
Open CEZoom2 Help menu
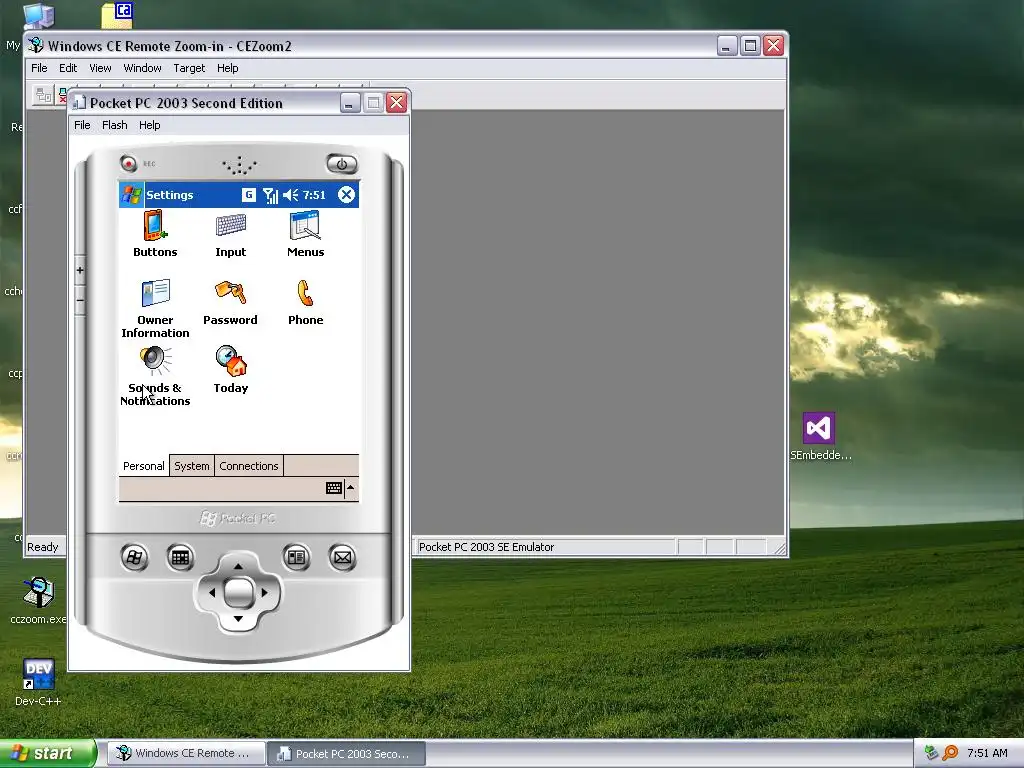[x=227, y=68]
